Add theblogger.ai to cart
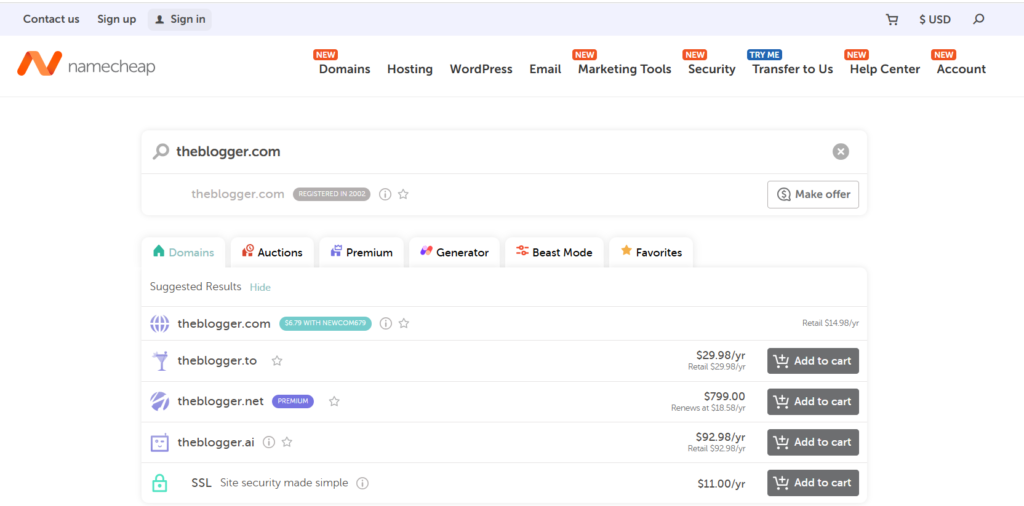Viewport: 1024px width, 506px height. pyautogui.click(x=812, y=442)
